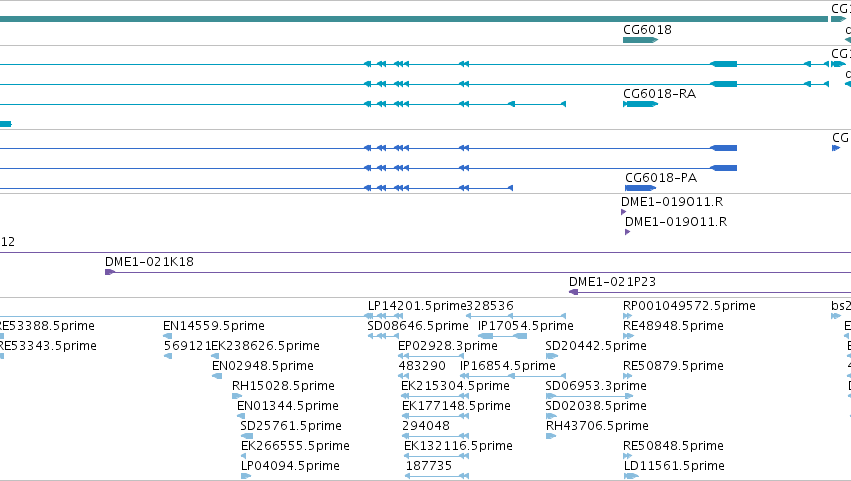Select EST EN14559.5prime
This screenshot has width=851, height=481.
(x=214, y=326)
